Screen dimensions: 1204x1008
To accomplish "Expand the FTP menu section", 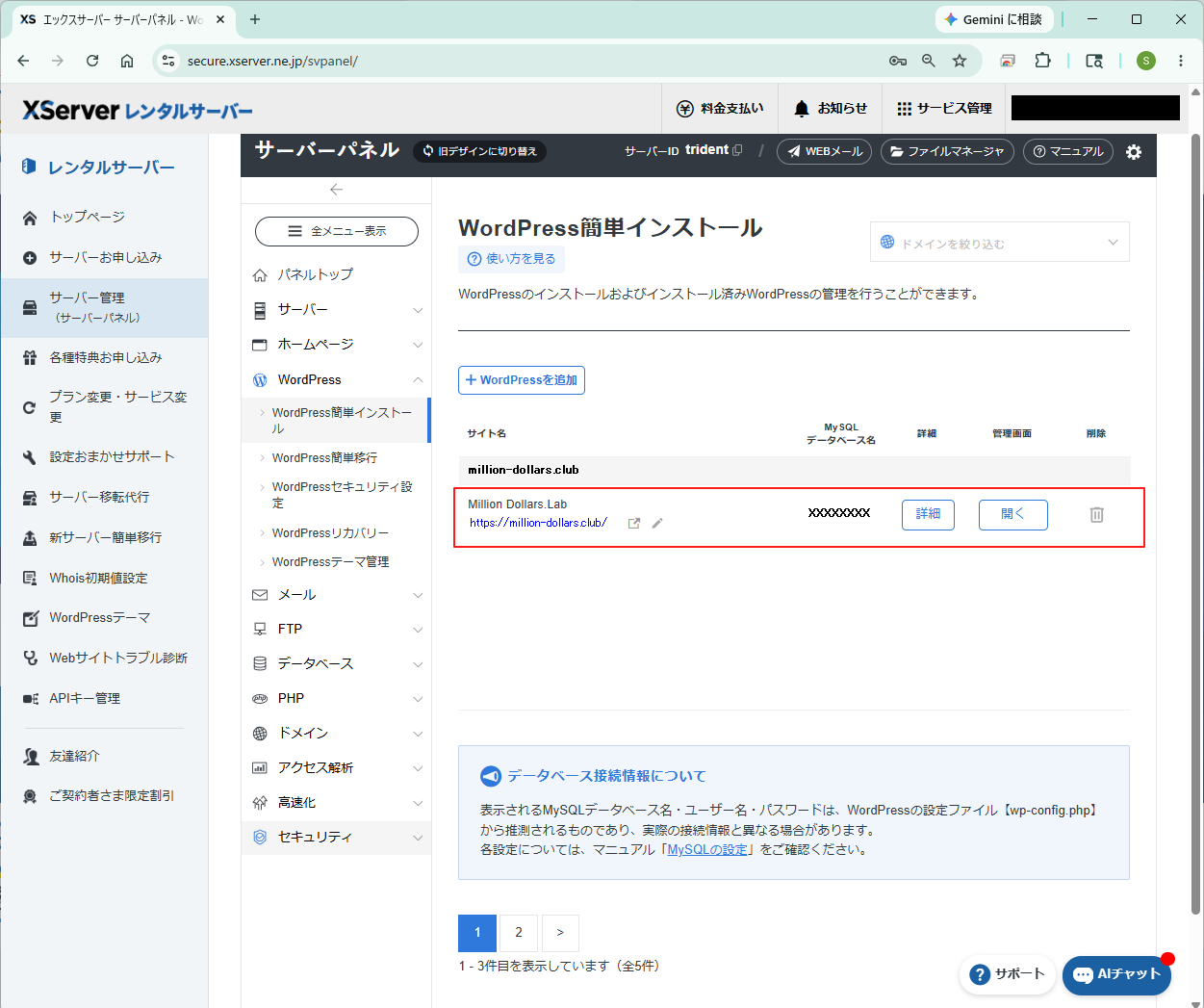I will click(337, 629).
